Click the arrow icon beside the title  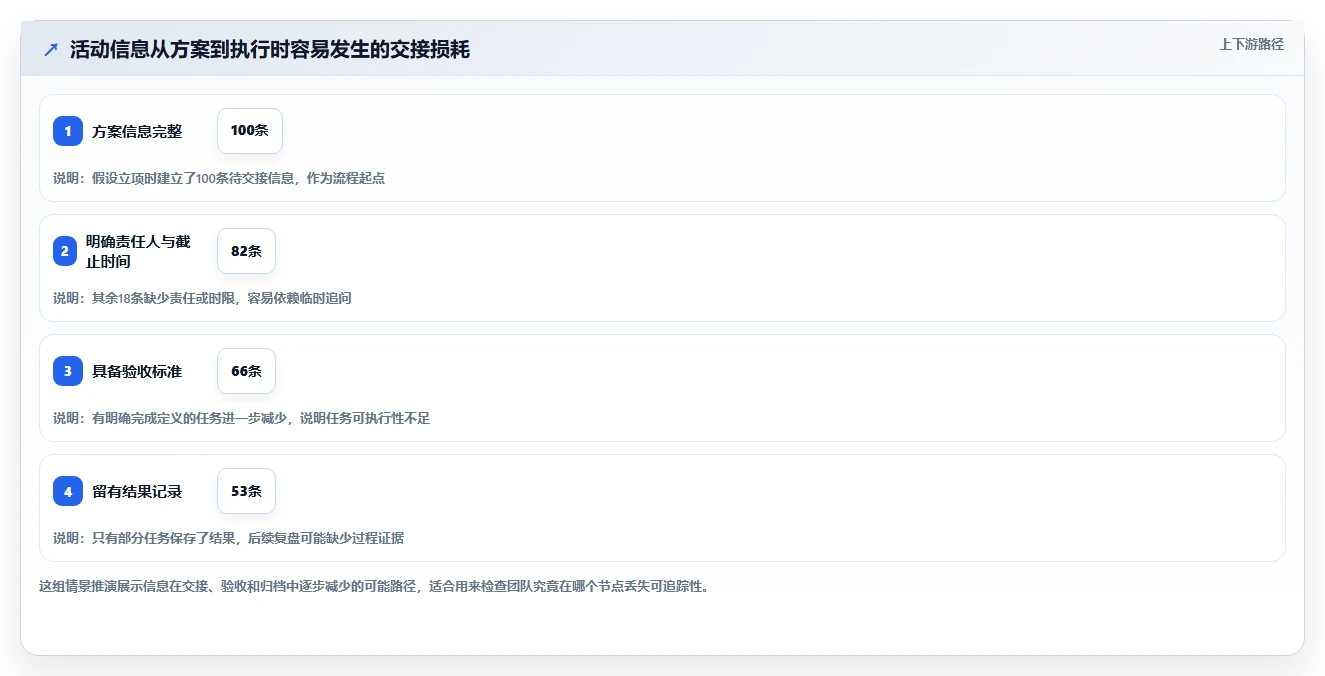coord(51,50)
